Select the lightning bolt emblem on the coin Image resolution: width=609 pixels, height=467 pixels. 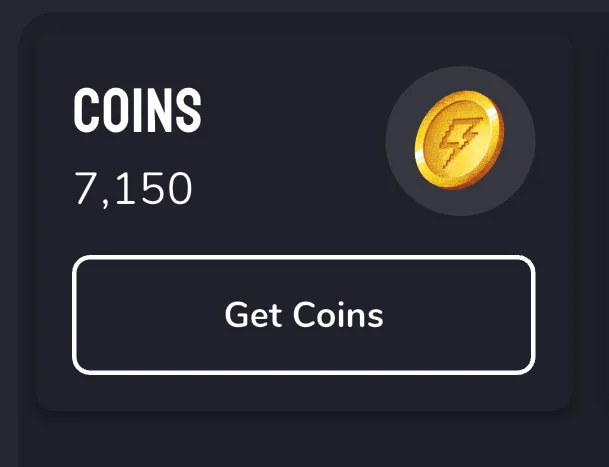pyautogui.click(x=461, y=142)
